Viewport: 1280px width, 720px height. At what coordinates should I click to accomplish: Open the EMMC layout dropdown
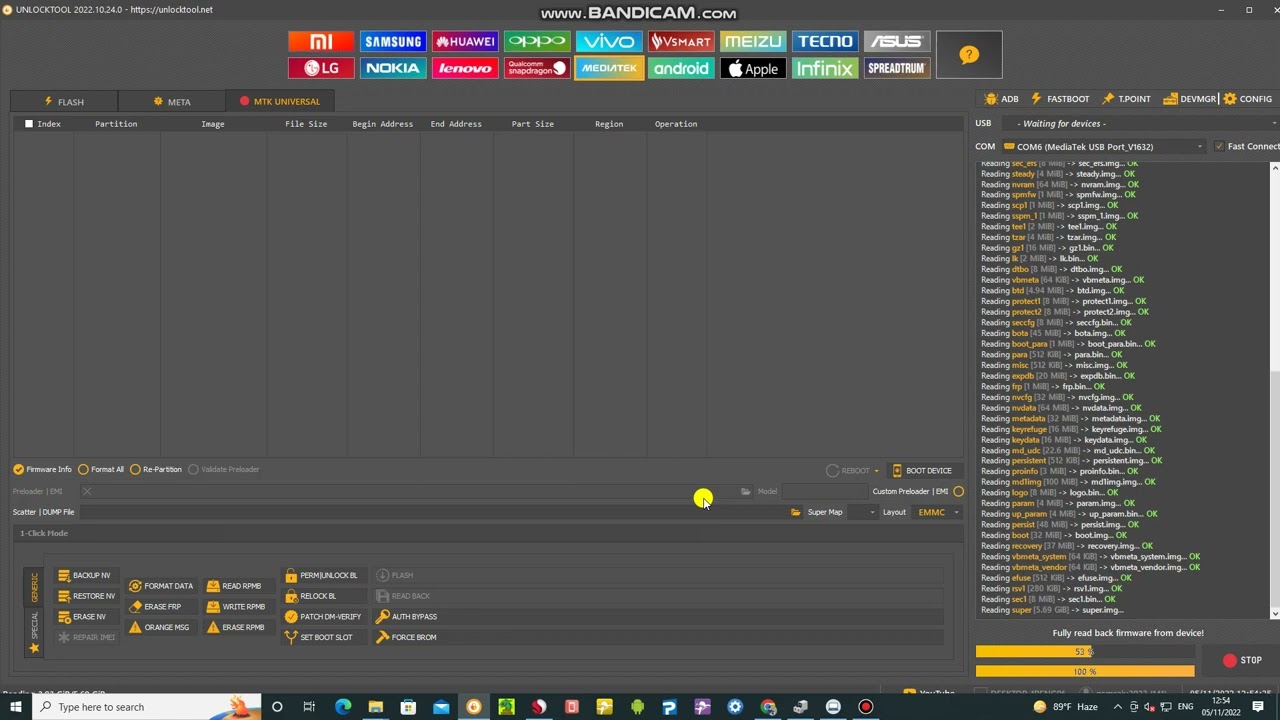click(939, 512)
